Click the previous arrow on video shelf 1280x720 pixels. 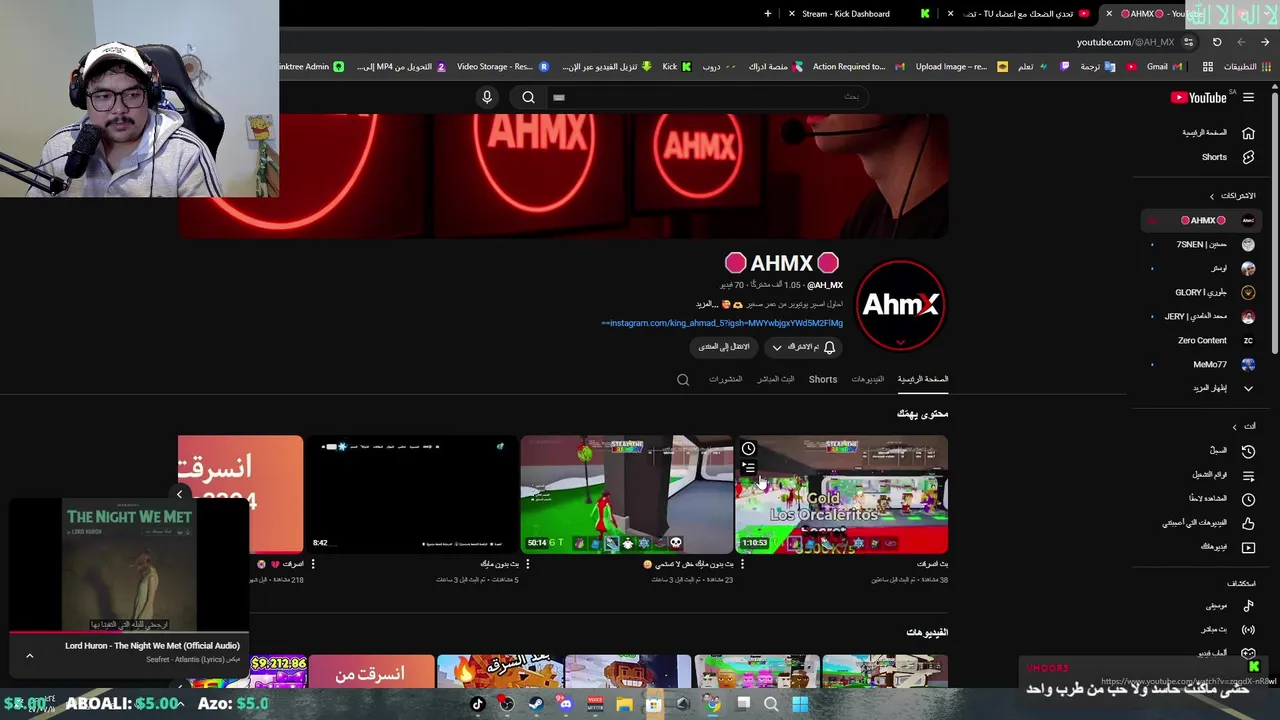(x=180, y=494)
